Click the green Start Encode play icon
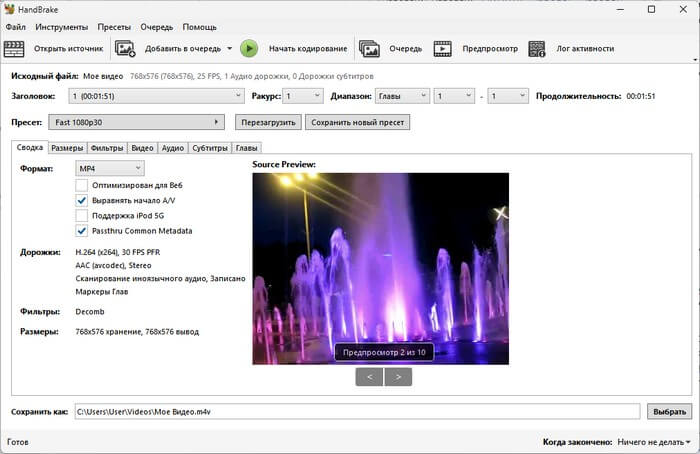The height and width of the screenshot is (454, 700). coord(249,49)
